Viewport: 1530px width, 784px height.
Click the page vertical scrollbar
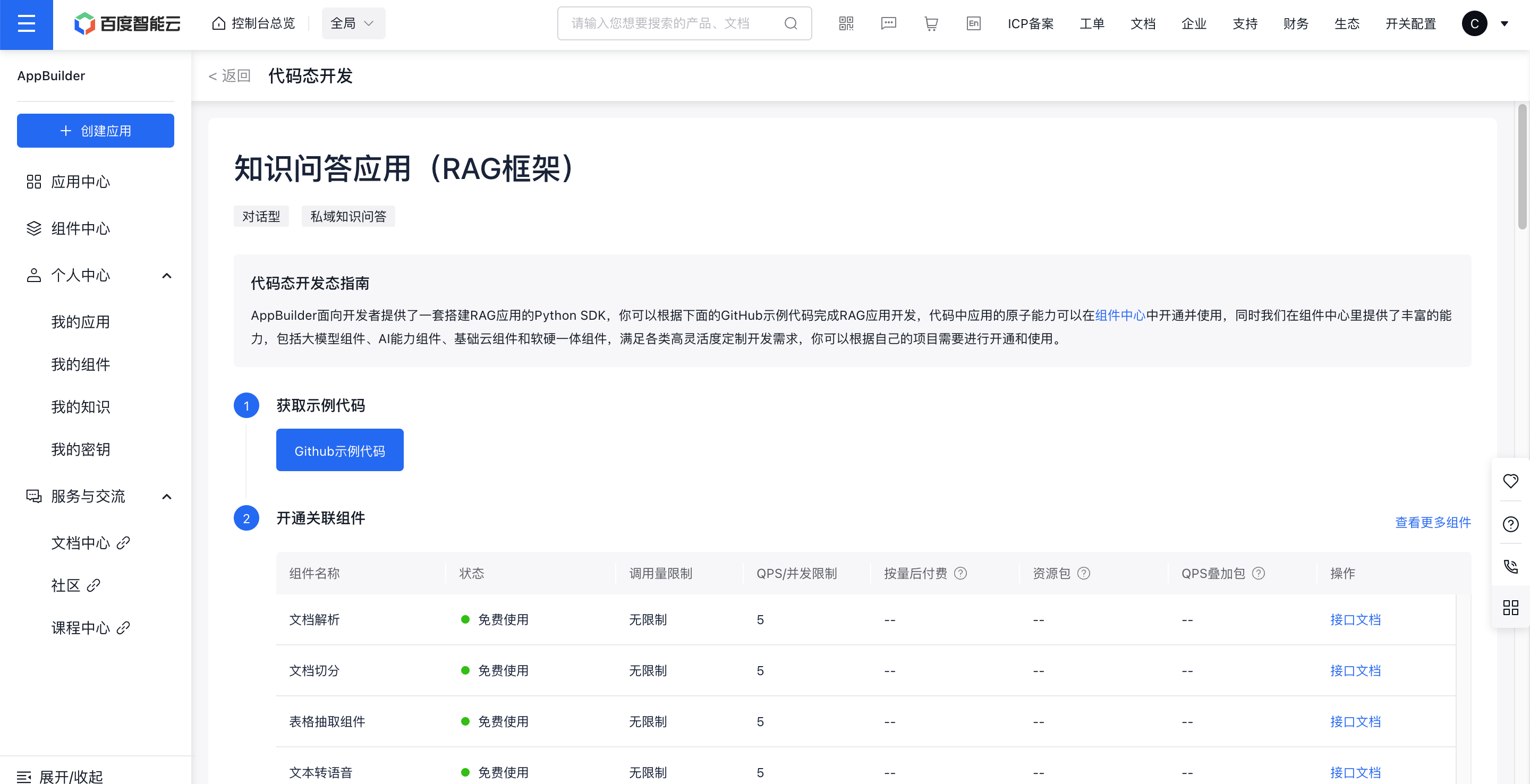pyautogui.click(x=1521, y=166)
